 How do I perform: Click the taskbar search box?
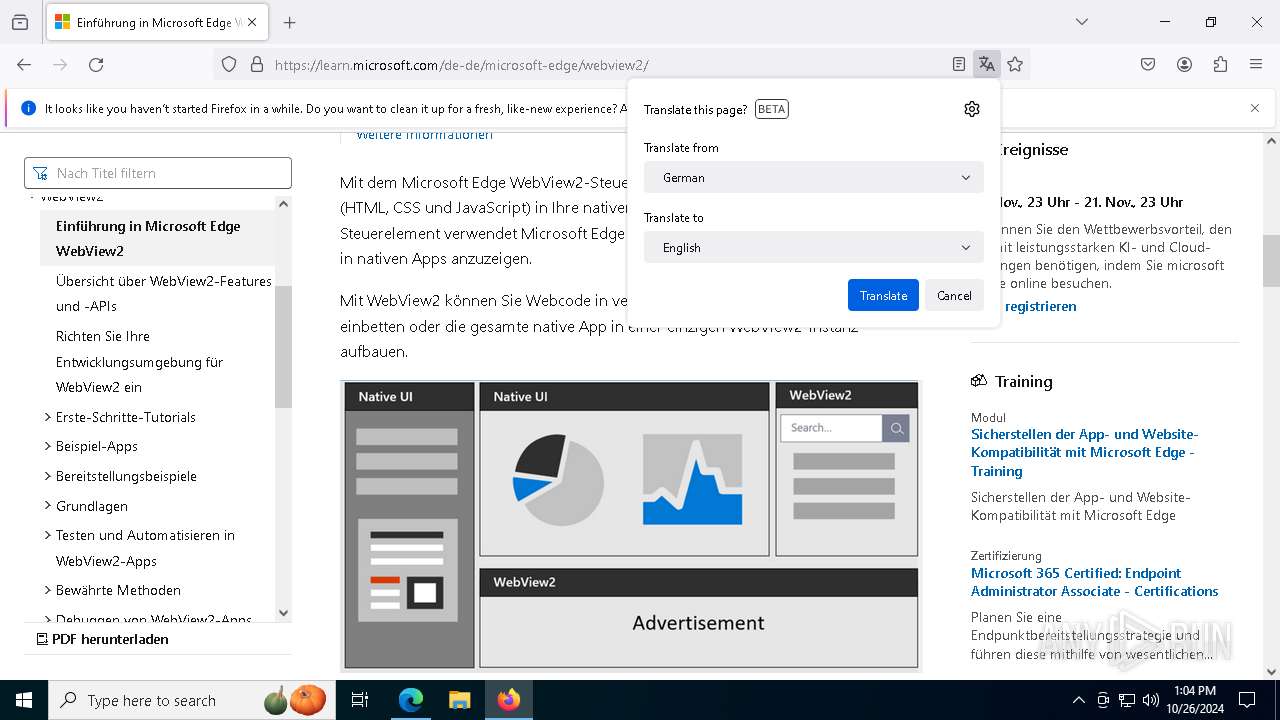coord(192,700)
